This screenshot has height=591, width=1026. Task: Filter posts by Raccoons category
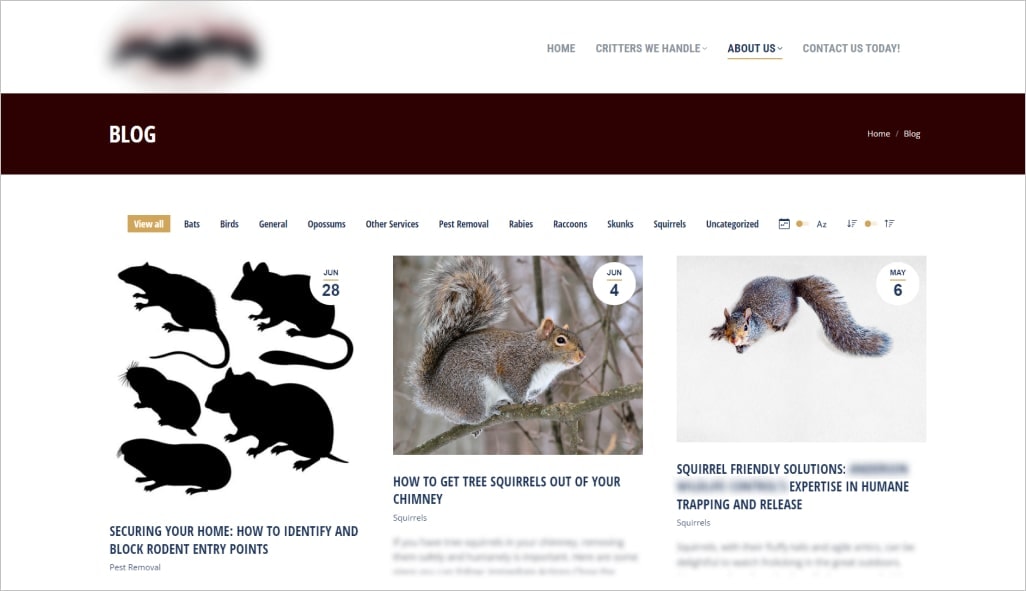pyautogui.click(x=570, y=224)
